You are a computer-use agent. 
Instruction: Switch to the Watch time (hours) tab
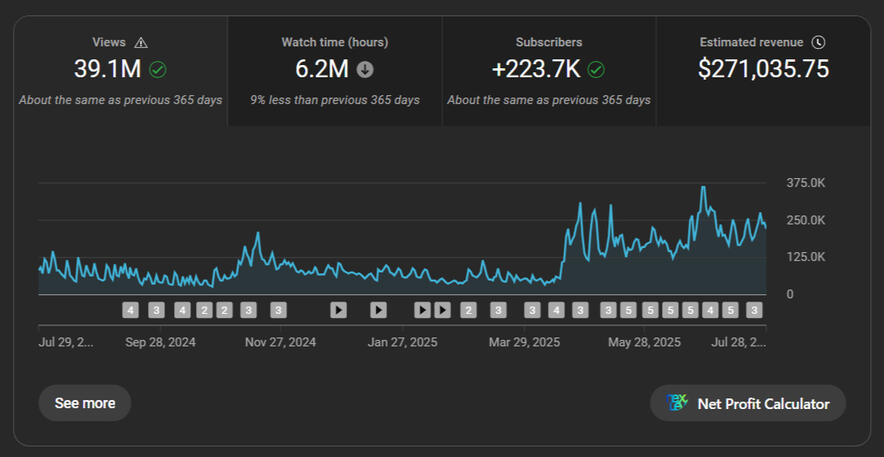[x=335, y=70]
